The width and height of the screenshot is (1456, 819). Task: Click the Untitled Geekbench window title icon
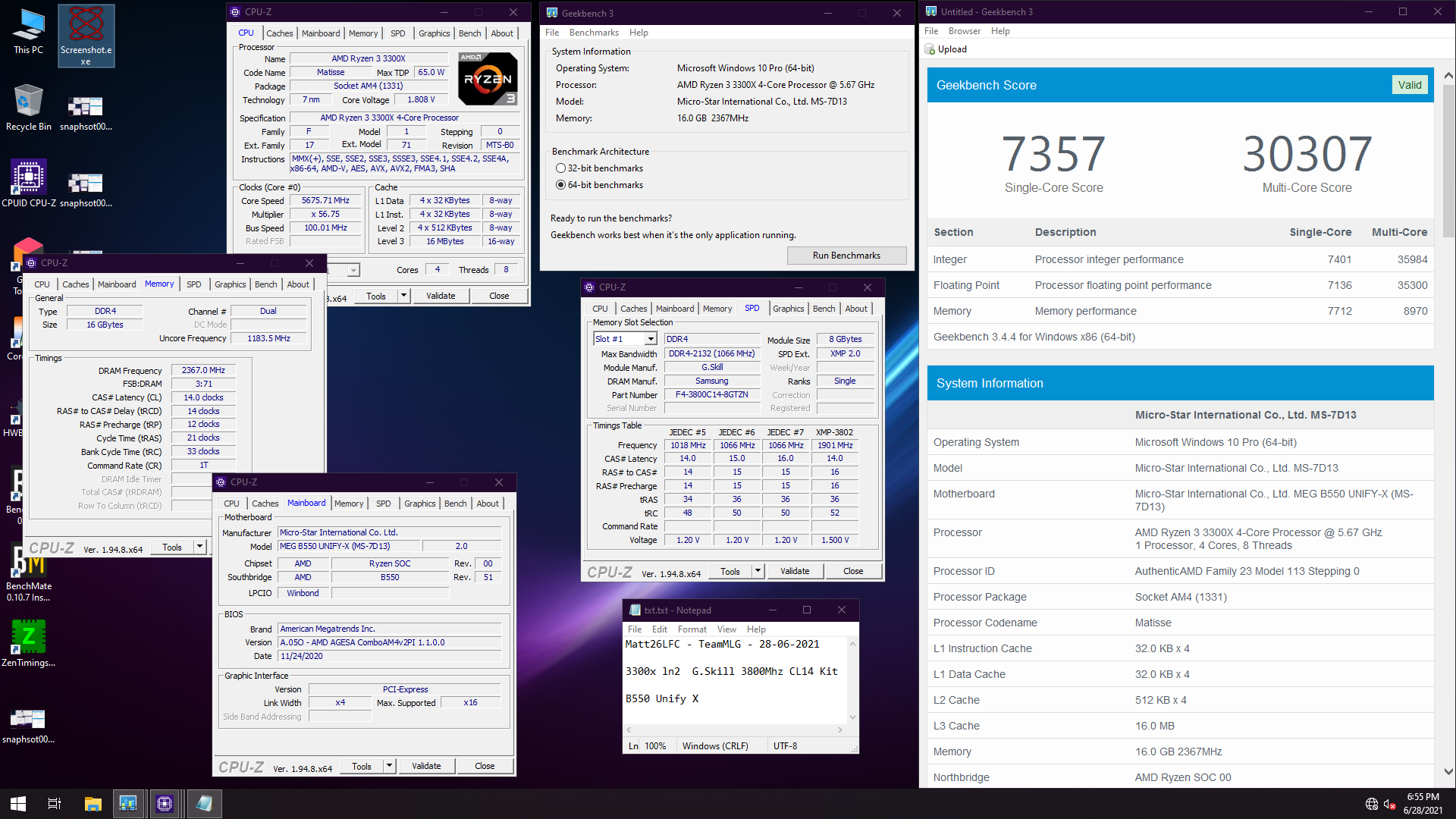pos(930,11)
